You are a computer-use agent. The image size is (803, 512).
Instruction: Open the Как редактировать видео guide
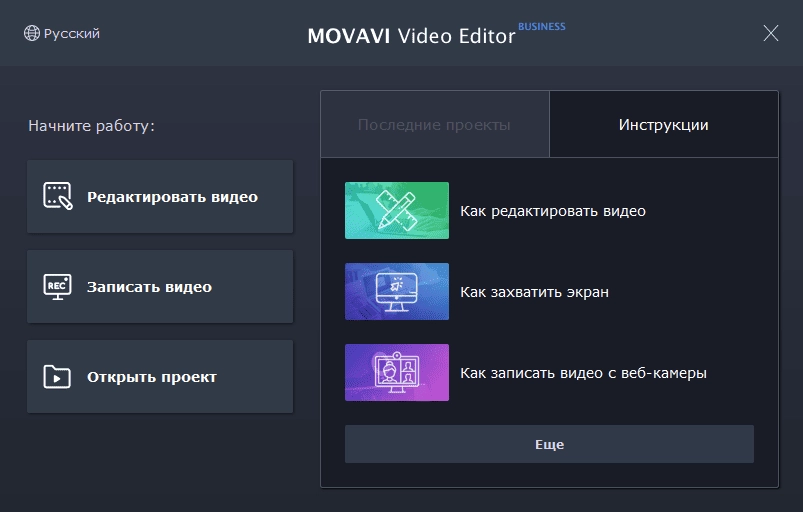point(553,211)
